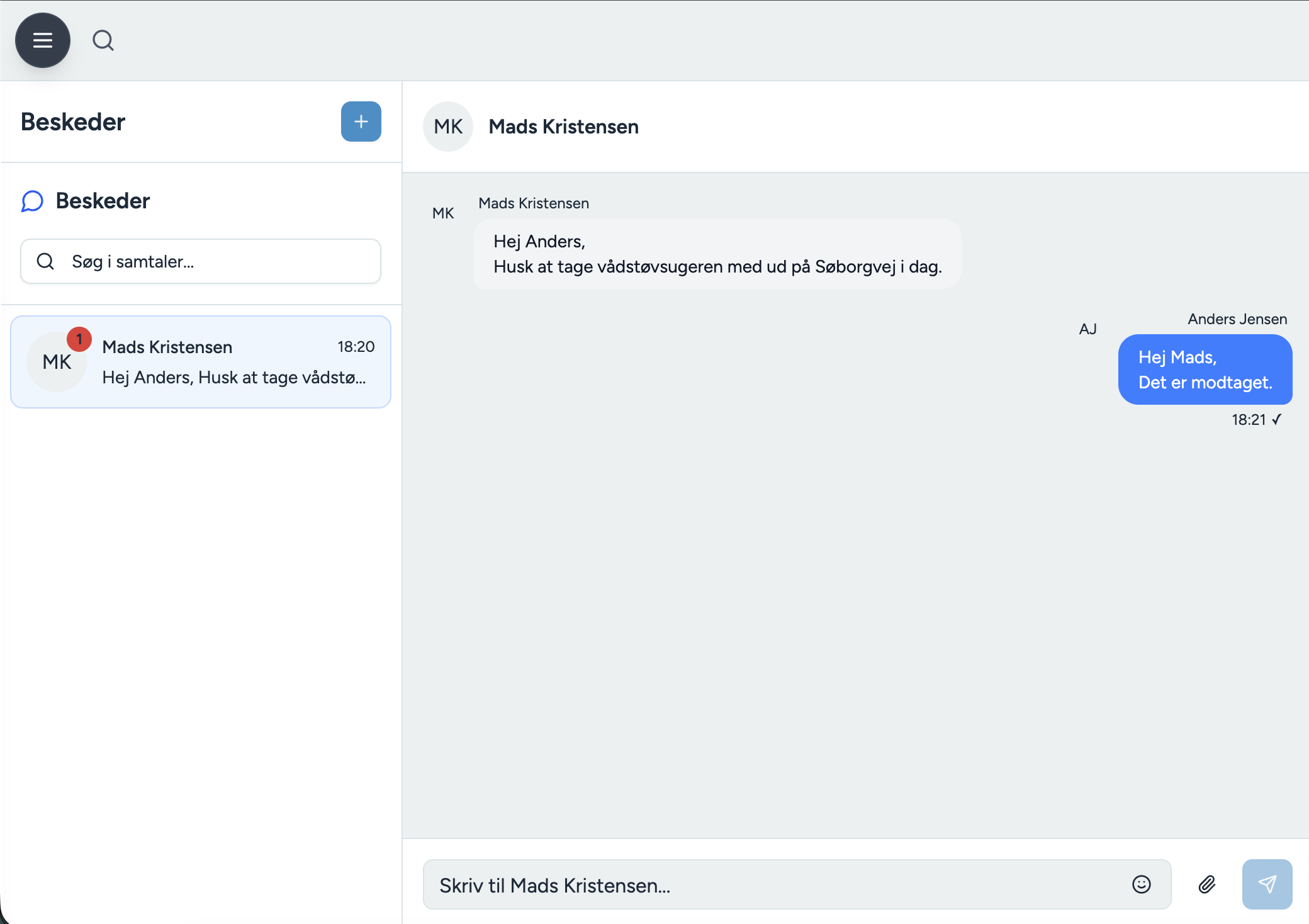Click the blue bubble saying Det er modtaget
Screen dimensions: 1309x924
pyautogui.click(x=1205, y=370)
